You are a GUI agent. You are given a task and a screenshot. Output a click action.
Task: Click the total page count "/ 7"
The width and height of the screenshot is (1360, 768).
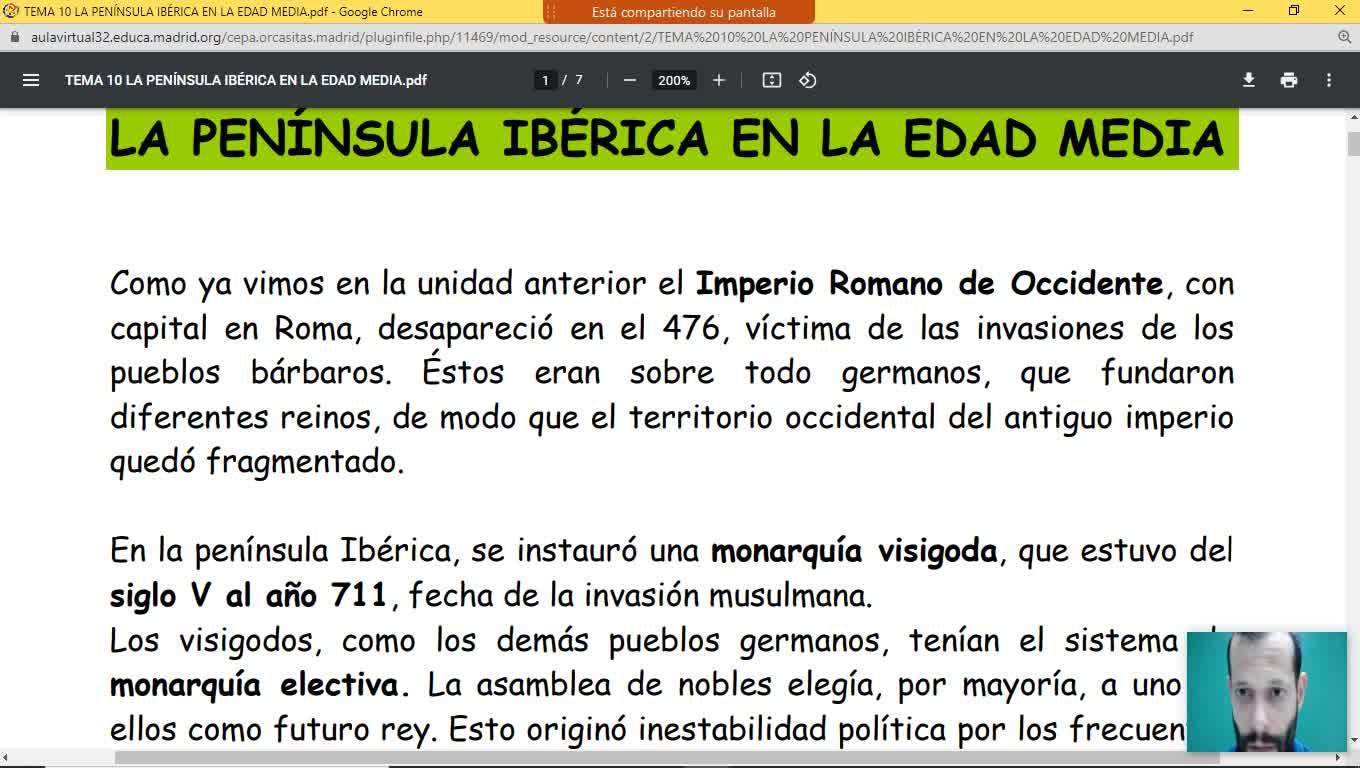pos(573,80)
